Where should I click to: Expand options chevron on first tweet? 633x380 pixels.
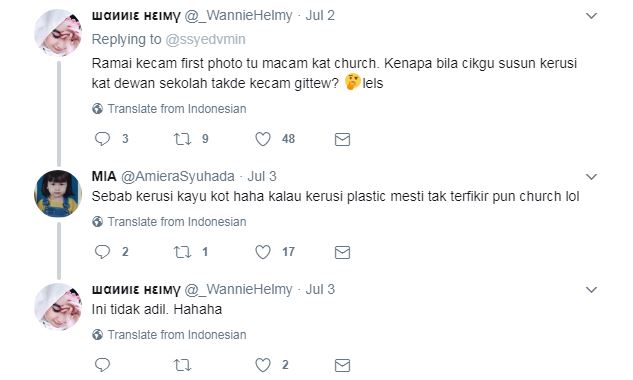(591, 16)
